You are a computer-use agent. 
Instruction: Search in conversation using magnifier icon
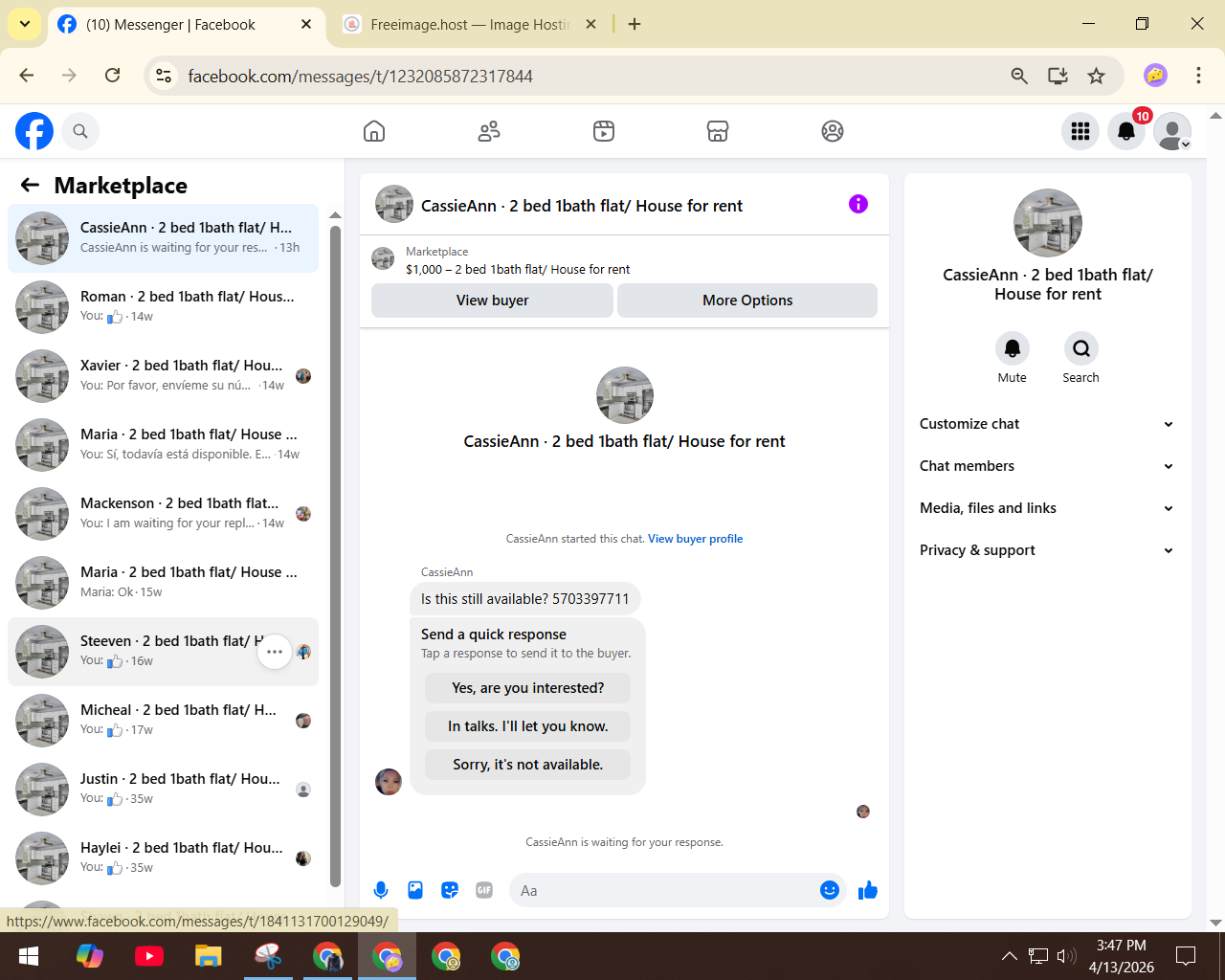[x=1081, y=348]
